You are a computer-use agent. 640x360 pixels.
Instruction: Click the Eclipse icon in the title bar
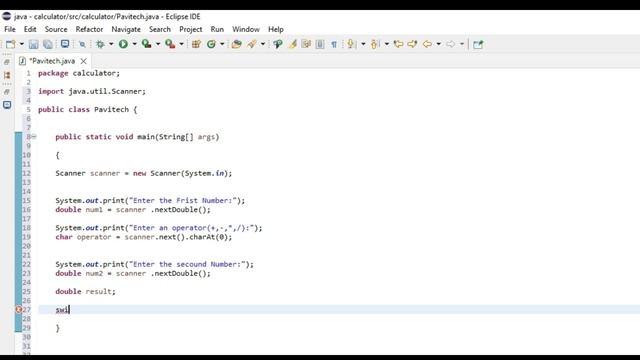coord(7,16)
